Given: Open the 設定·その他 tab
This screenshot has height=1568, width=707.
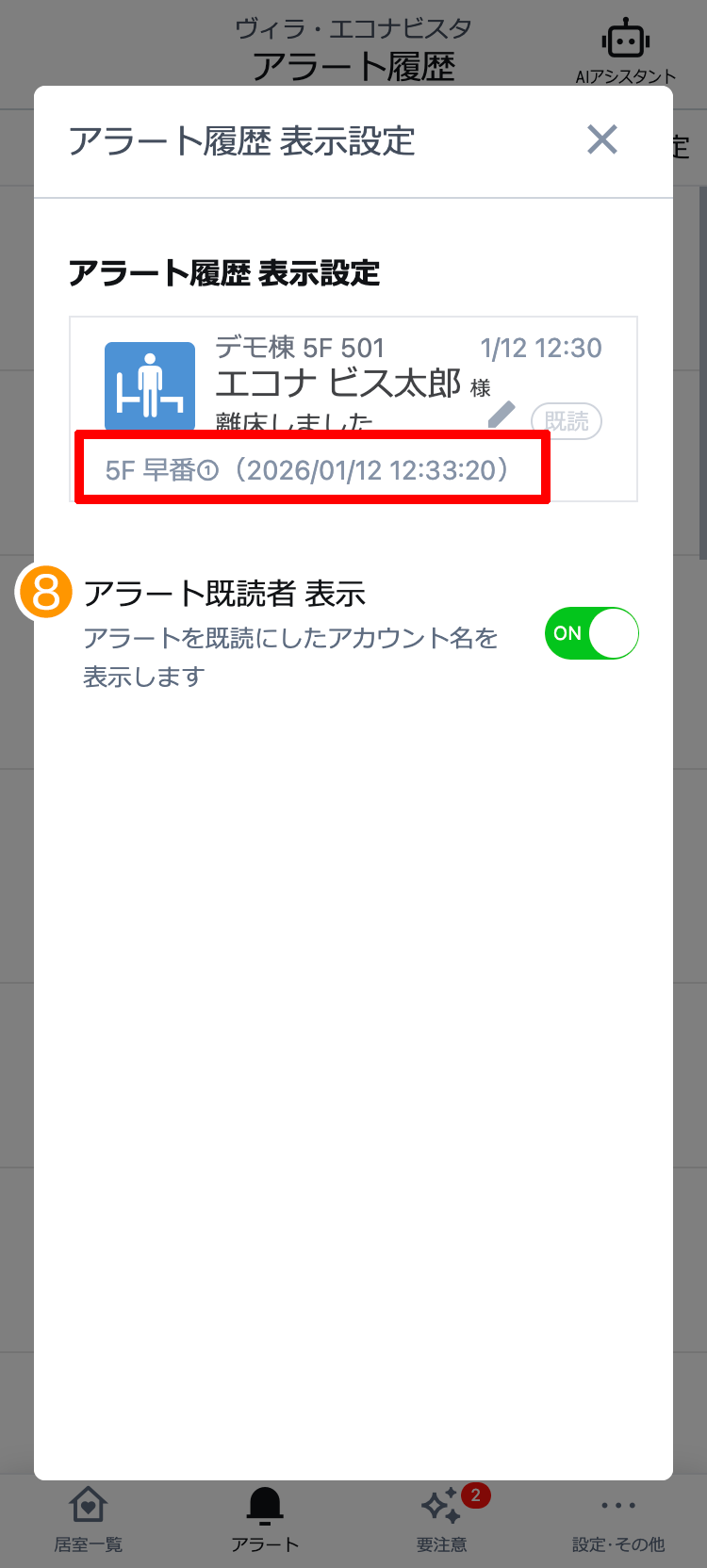Looking at the screenshot, I should coord(618,1519).
